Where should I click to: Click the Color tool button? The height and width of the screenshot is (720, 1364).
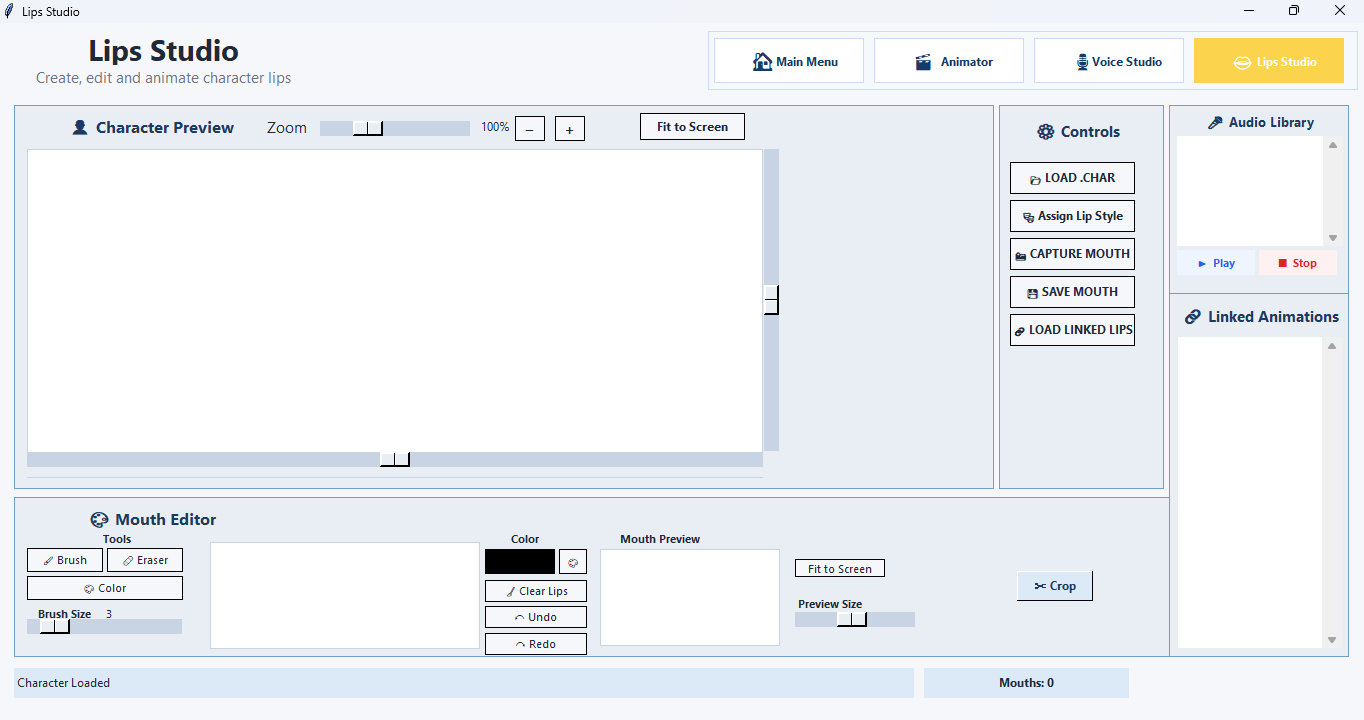(105, 588)
